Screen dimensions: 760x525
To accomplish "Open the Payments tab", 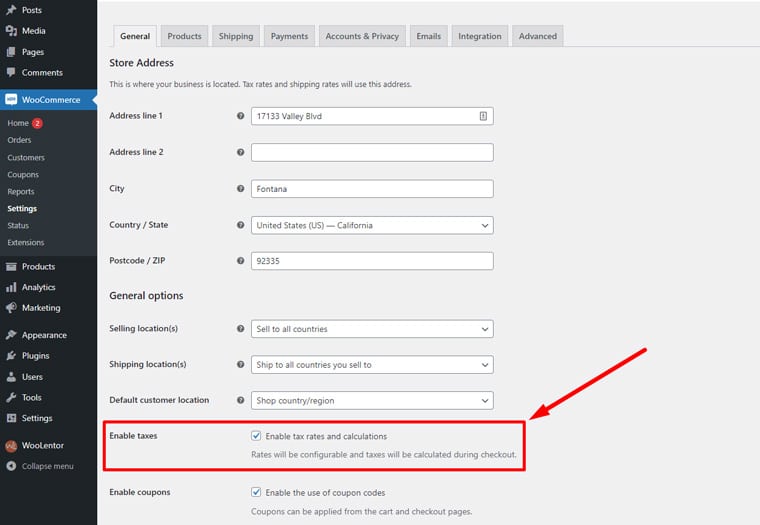I will coord(289,36).
